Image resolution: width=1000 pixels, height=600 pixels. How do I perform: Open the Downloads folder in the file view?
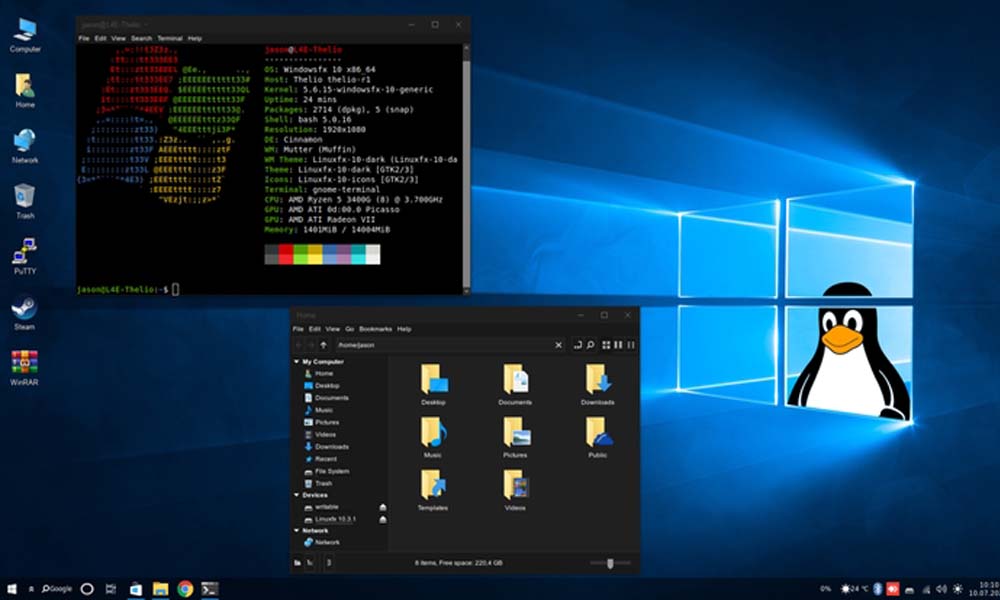(597, 380)
